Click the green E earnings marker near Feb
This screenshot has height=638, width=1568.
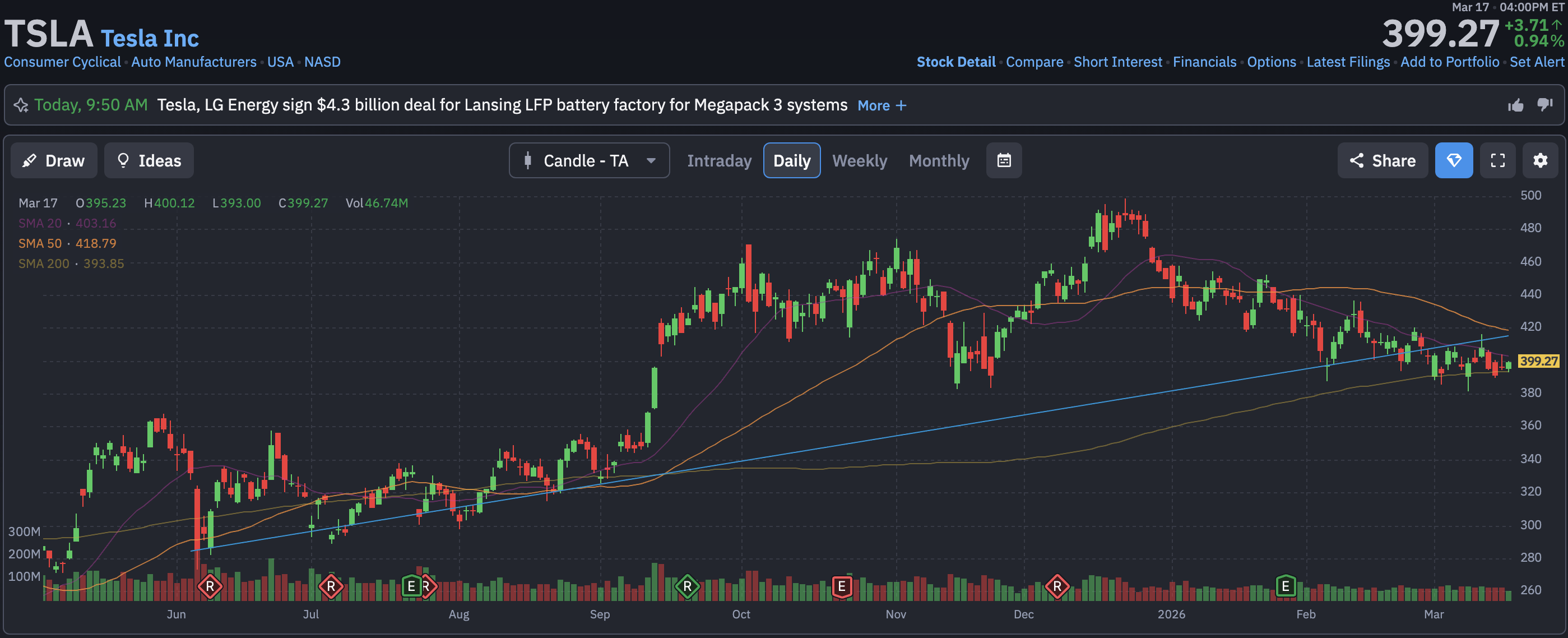tap(1285, 586)
